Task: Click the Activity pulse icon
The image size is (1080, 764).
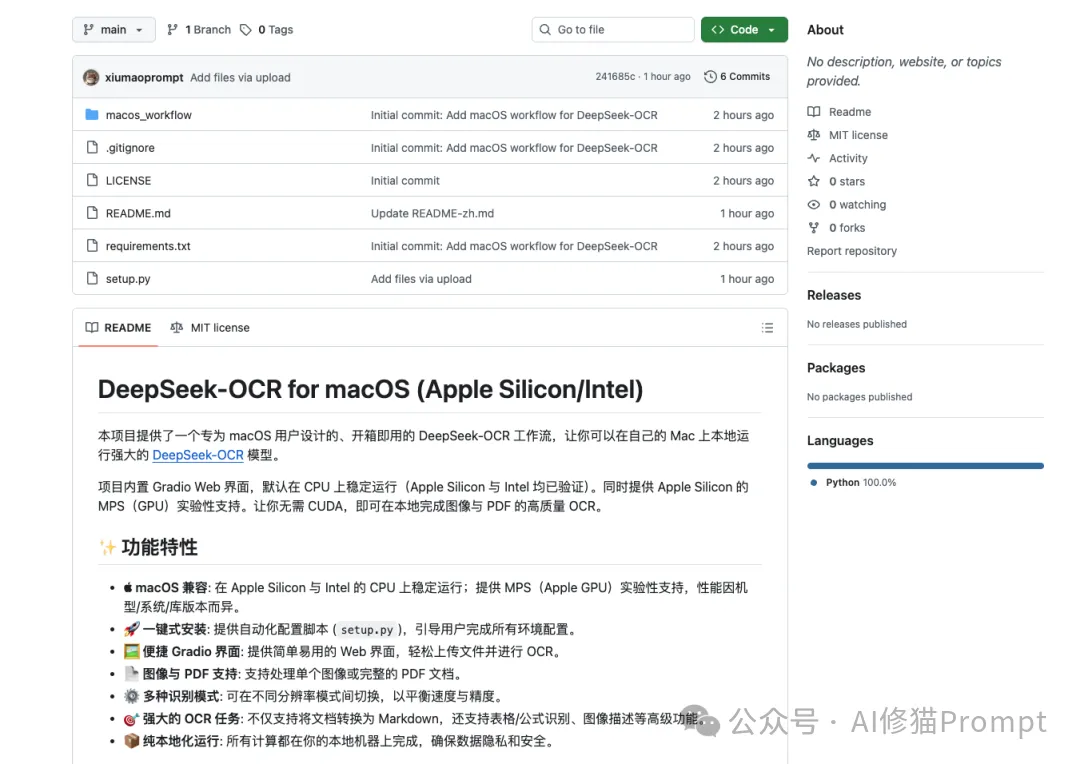Action: (x=814, y=158)
